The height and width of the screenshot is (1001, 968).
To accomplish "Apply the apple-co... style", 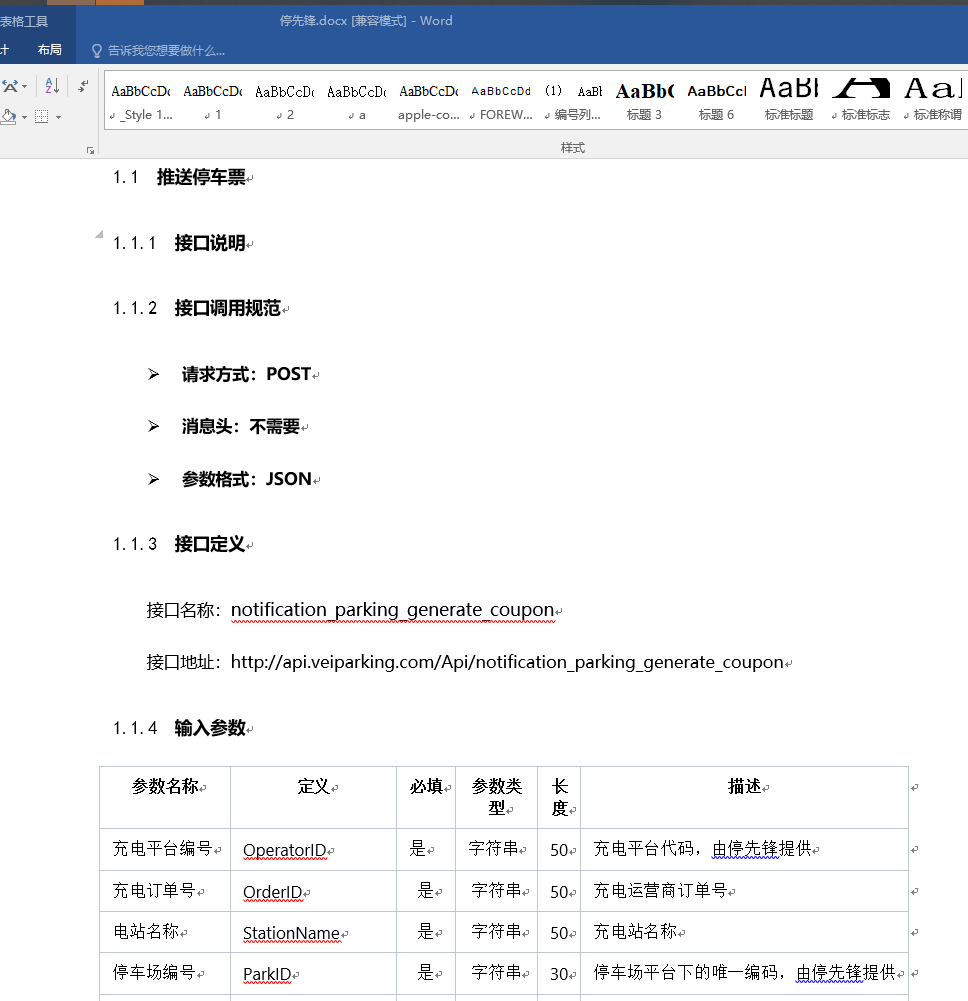I will tap(429, 102).
